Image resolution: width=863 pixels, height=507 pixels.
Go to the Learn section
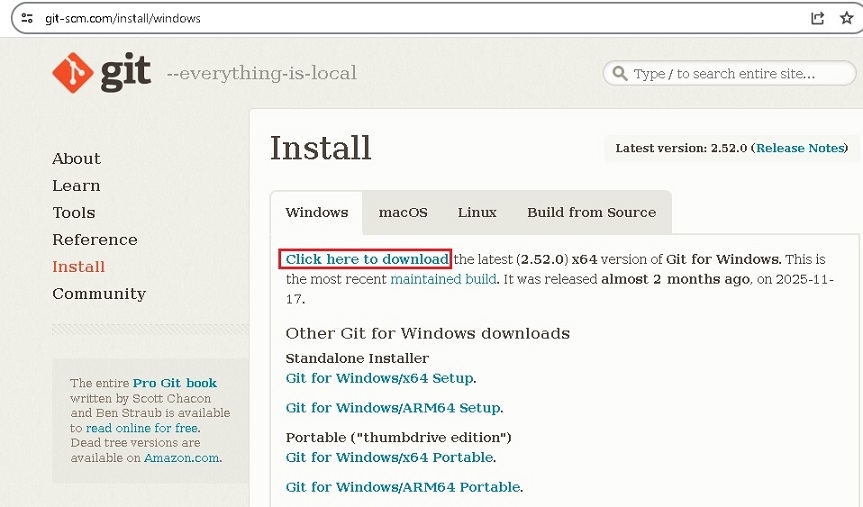(x=76, y=185)
